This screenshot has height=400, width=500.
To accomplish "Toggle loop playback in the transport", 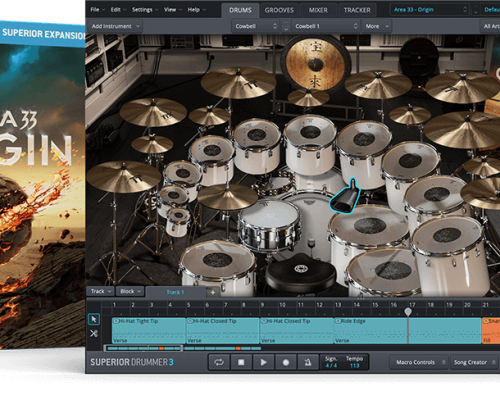I will click(x=219, y=362).
